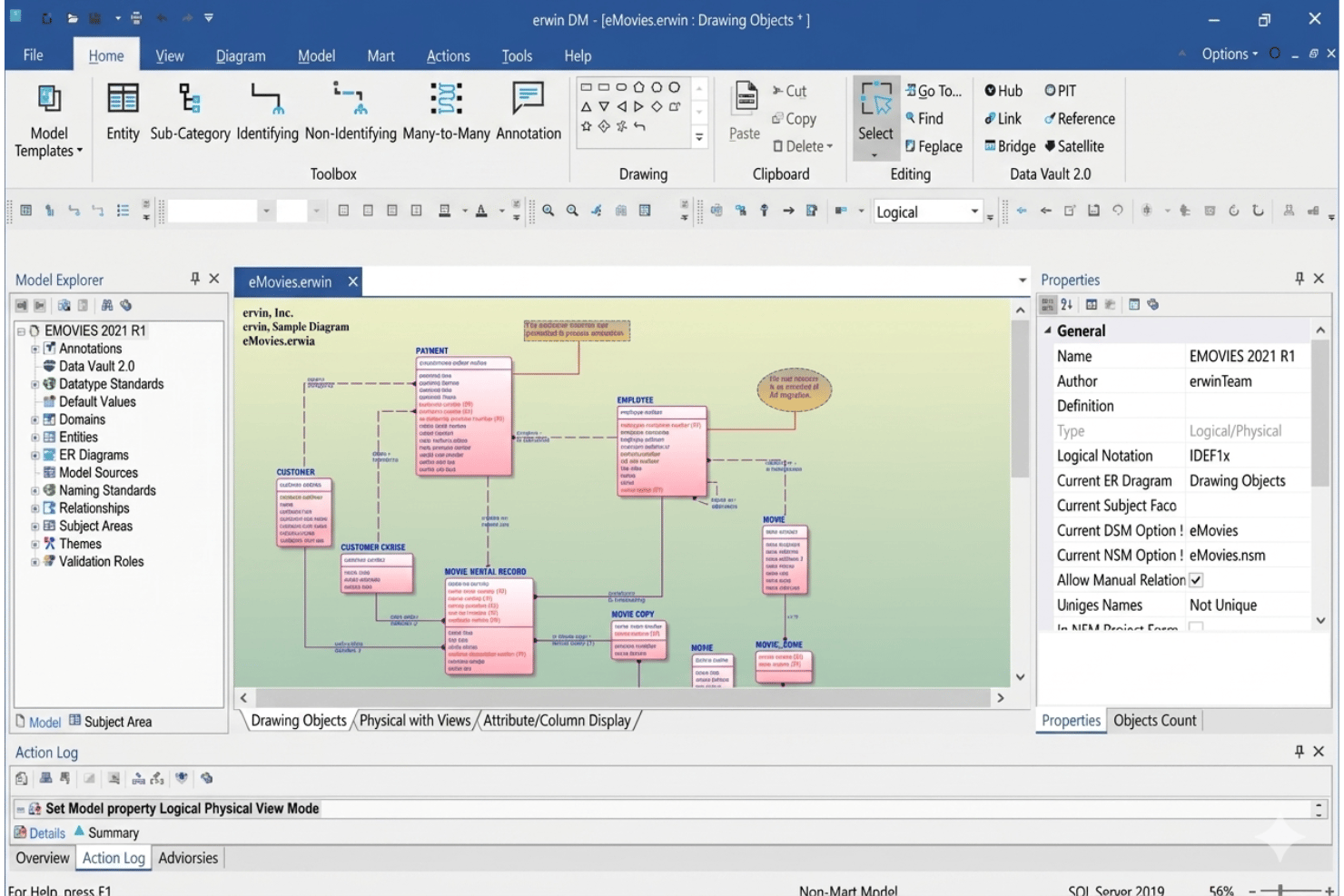Open the Overview tab
The image size is (1344, 896).
[x=42, y=858]
